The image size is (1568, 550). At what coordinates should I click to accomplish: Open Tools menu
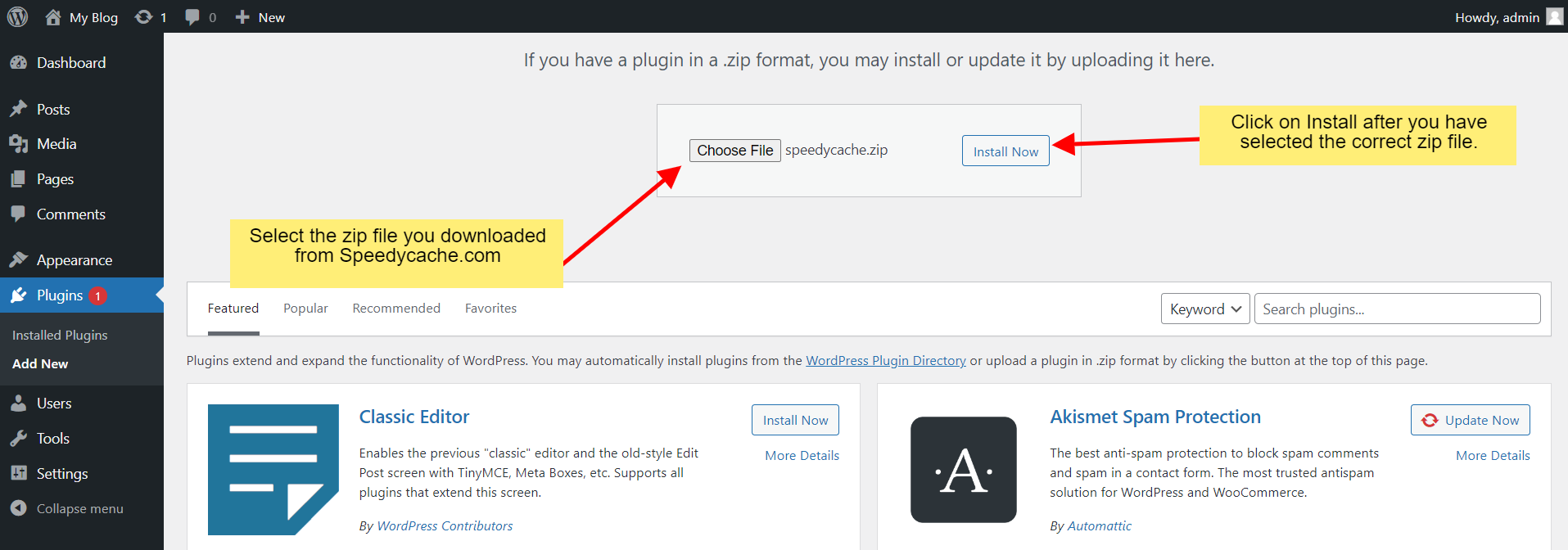(82, 439)
